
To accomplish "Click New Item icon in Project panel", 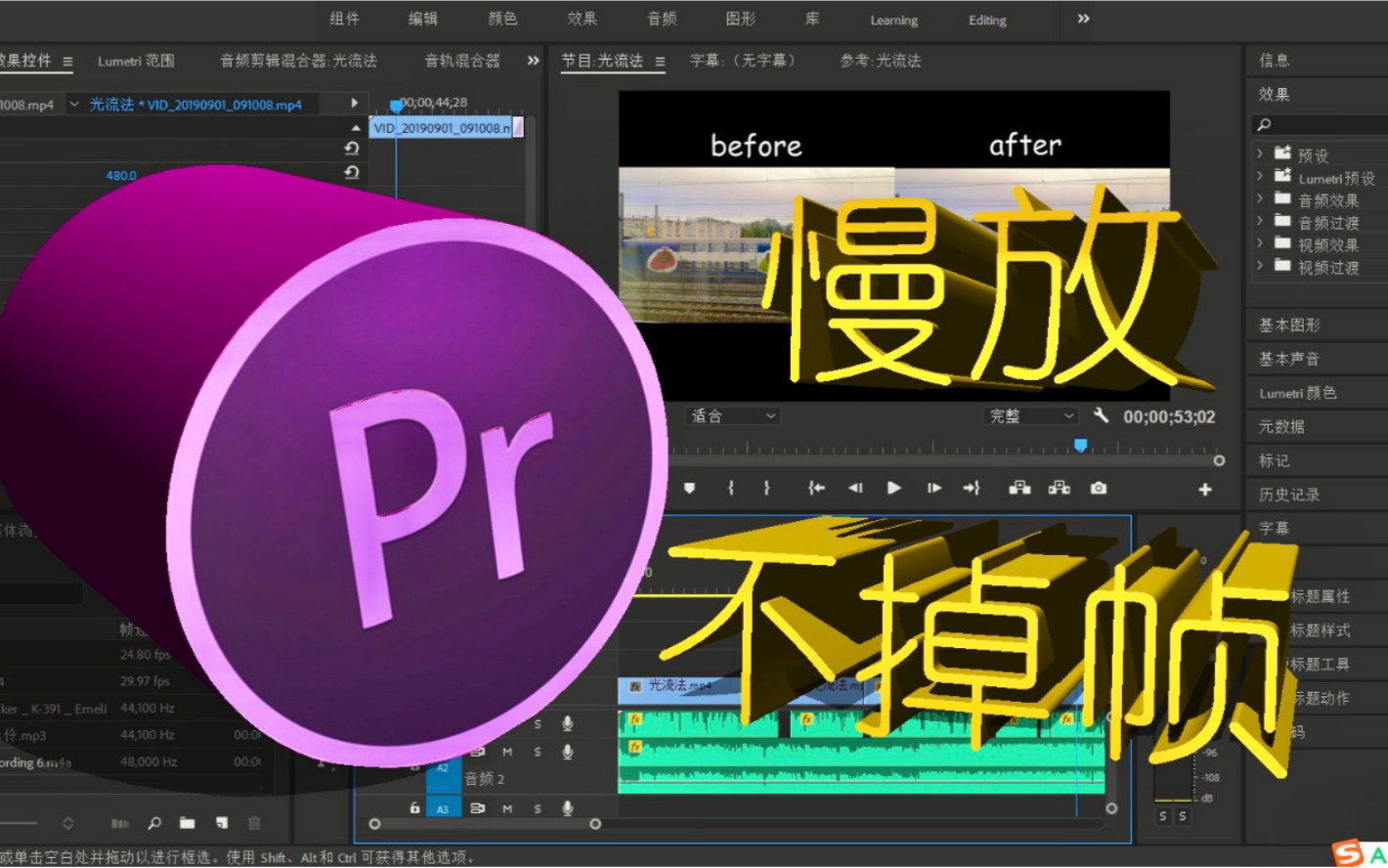I will coord(222,823).
